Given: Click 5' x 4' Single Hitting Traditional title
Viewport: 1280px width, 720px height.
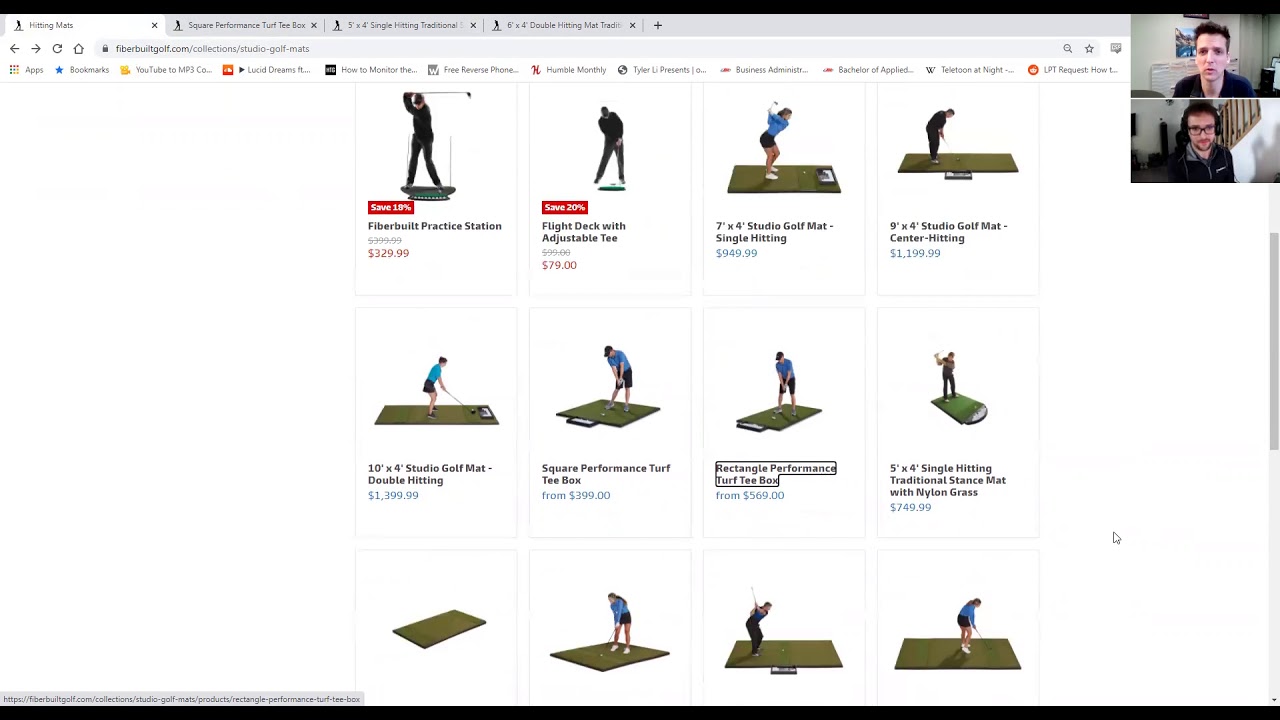Looking at the screenshot, I should click(948, 480).
